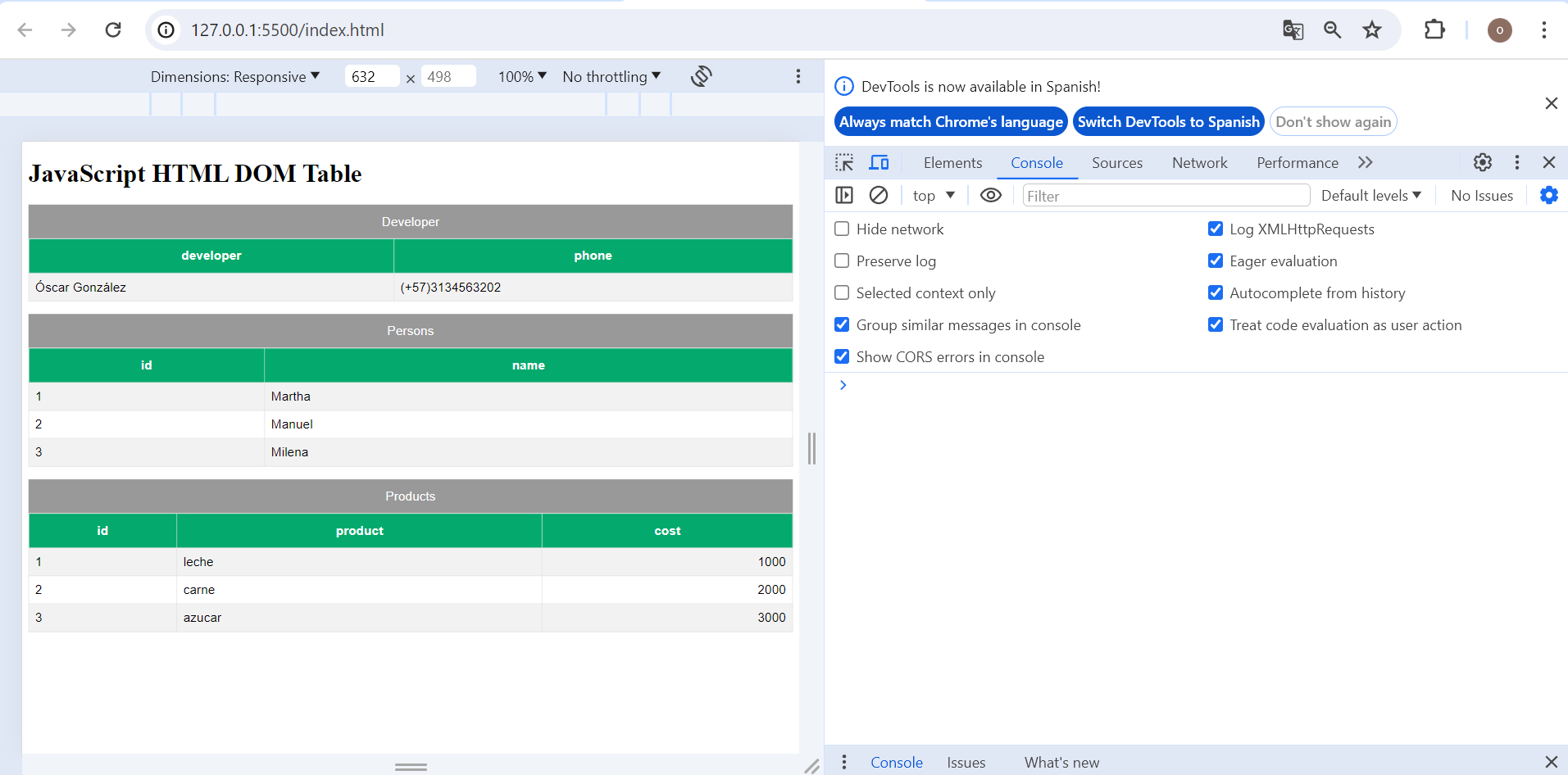Viewport: 1568px width, 775px height.
Task: Uncheck Show CORS errors in console
Action: (x=842, y=356)
